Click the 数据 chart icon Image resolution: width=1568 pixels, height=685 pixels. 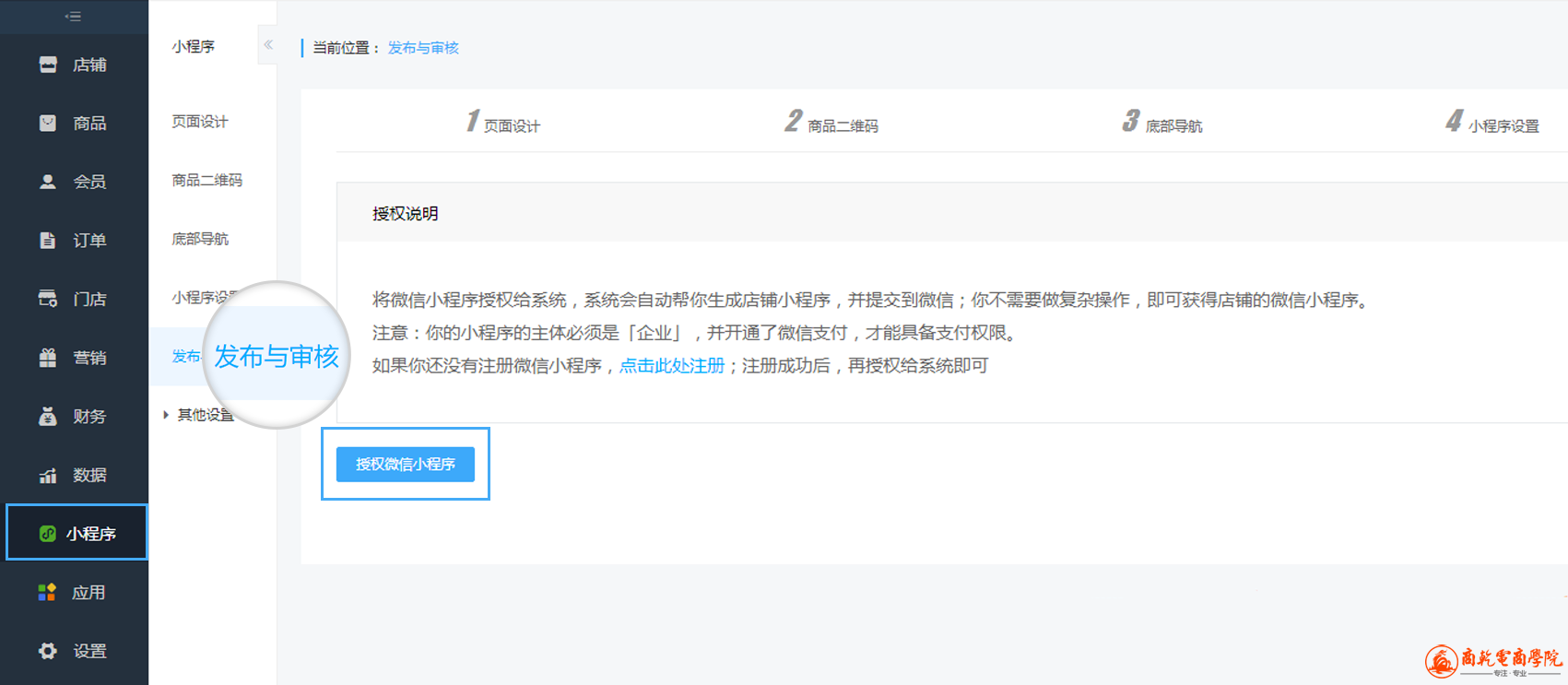pos(48,476)
